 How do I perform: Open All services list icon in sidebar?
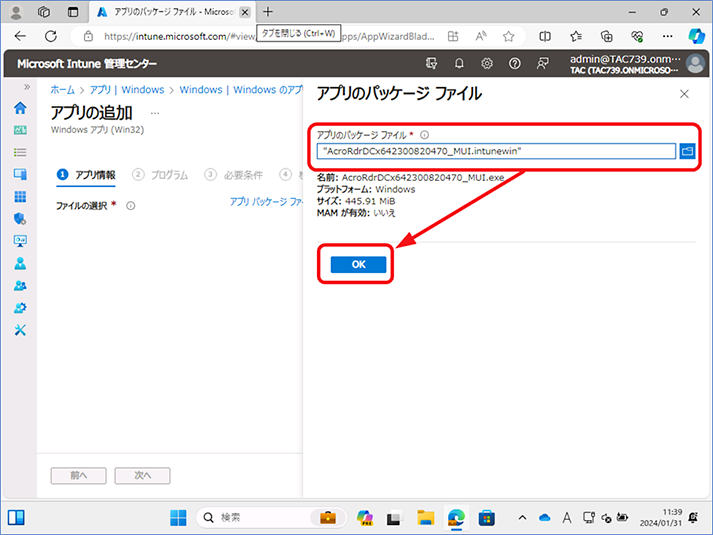pos(20,152)
